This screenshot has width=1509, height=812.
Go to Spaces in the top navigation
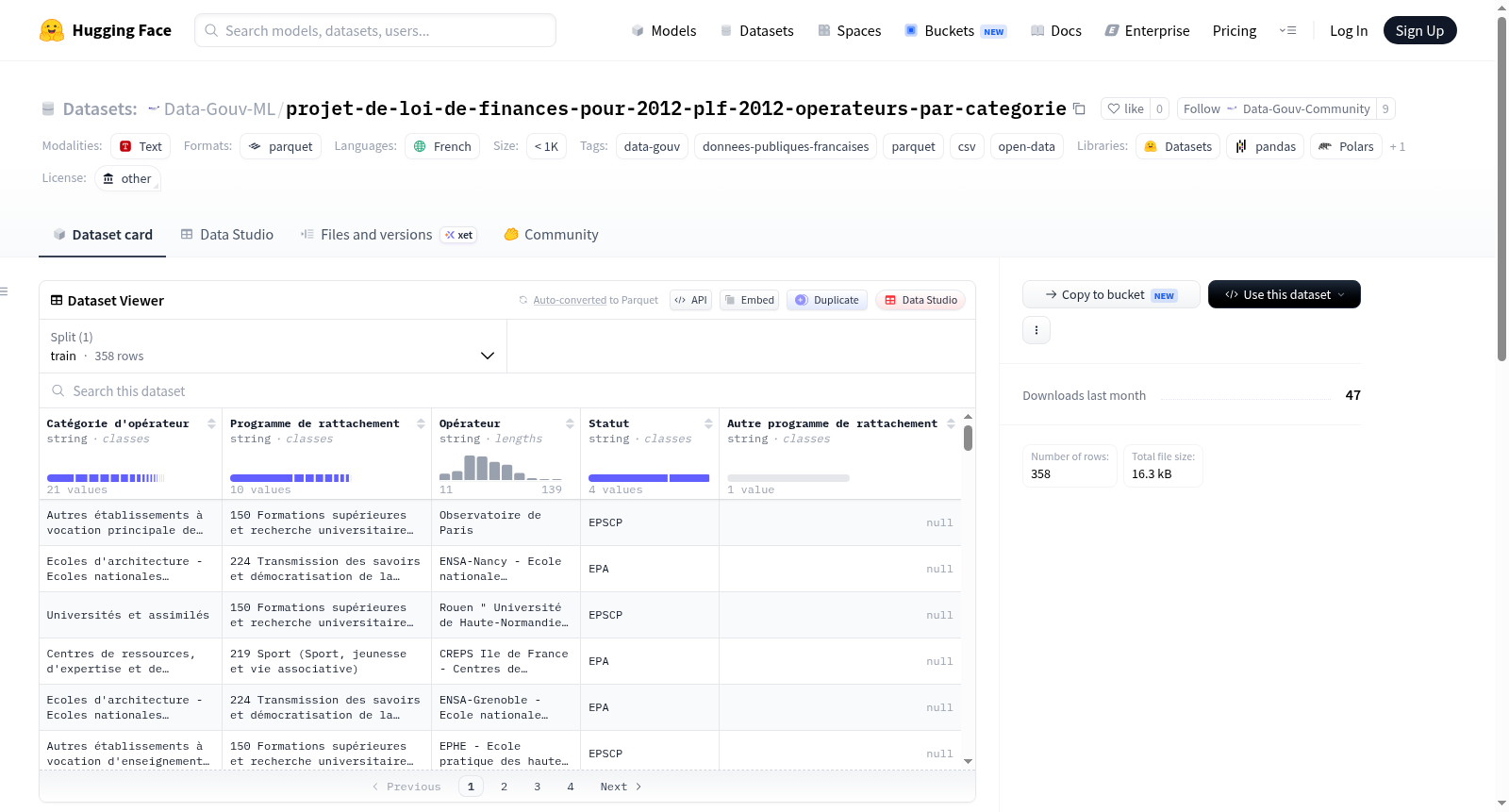pos(850,31)
